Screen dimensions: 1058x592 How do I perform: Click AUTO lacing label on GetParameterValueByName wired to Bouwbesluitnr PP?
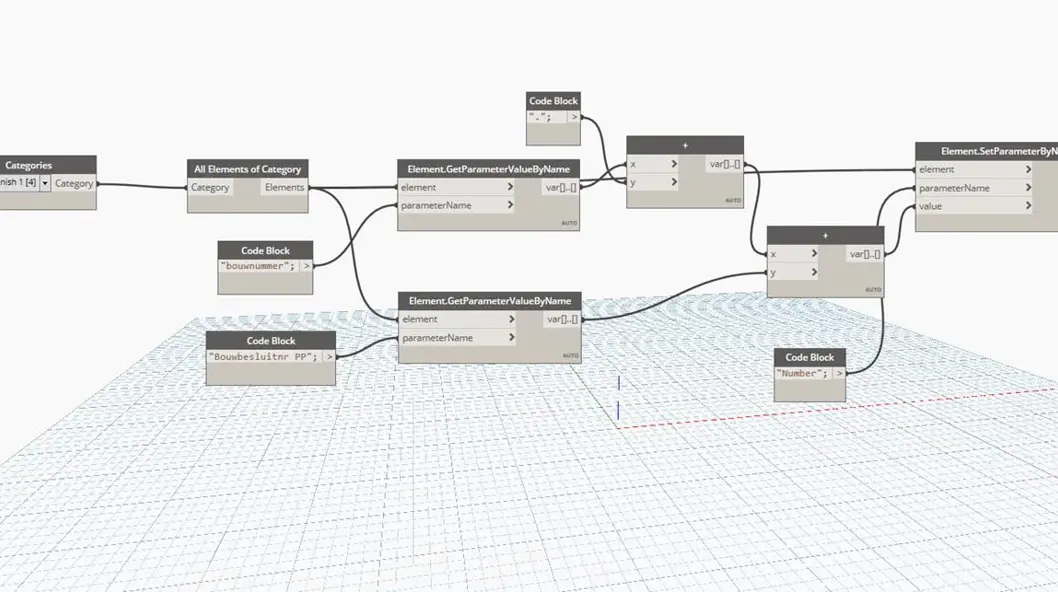(570, 355)
